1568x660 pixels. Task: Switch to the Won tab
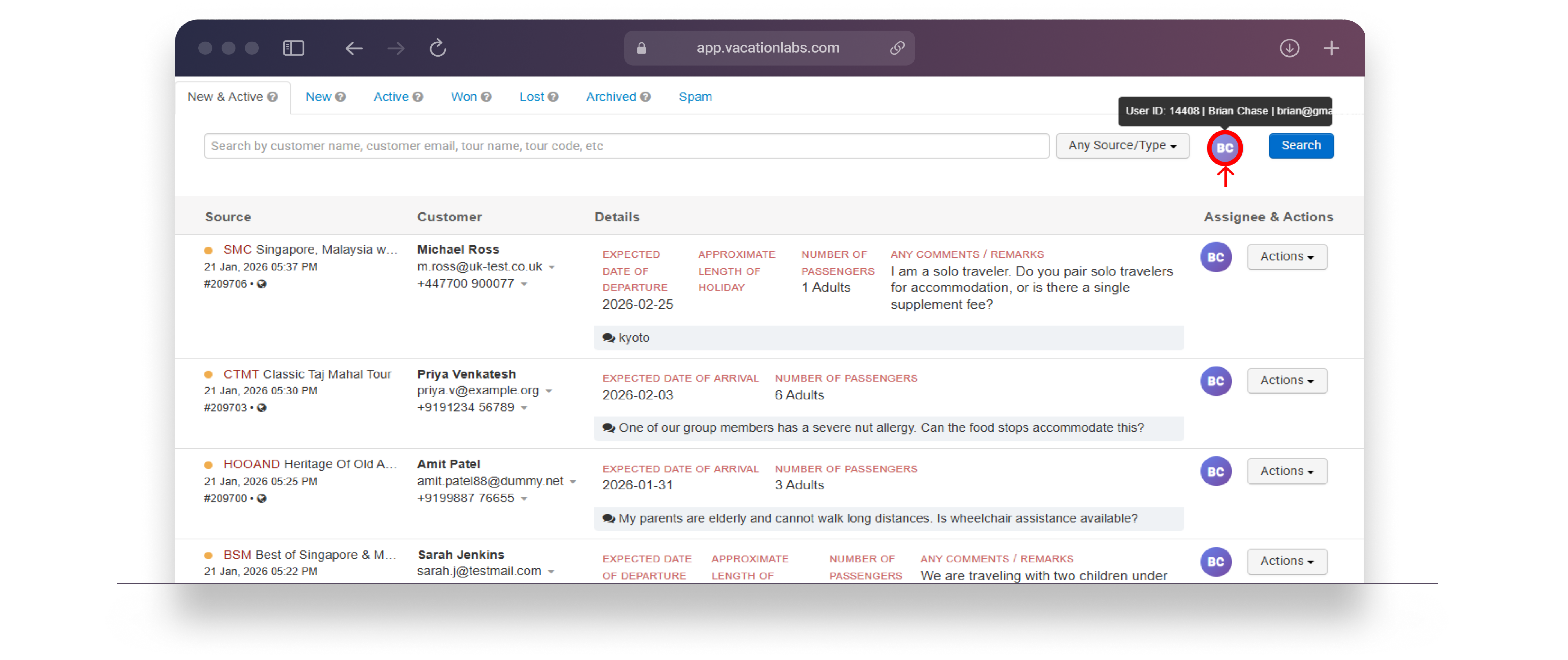(x=463, y=97)
